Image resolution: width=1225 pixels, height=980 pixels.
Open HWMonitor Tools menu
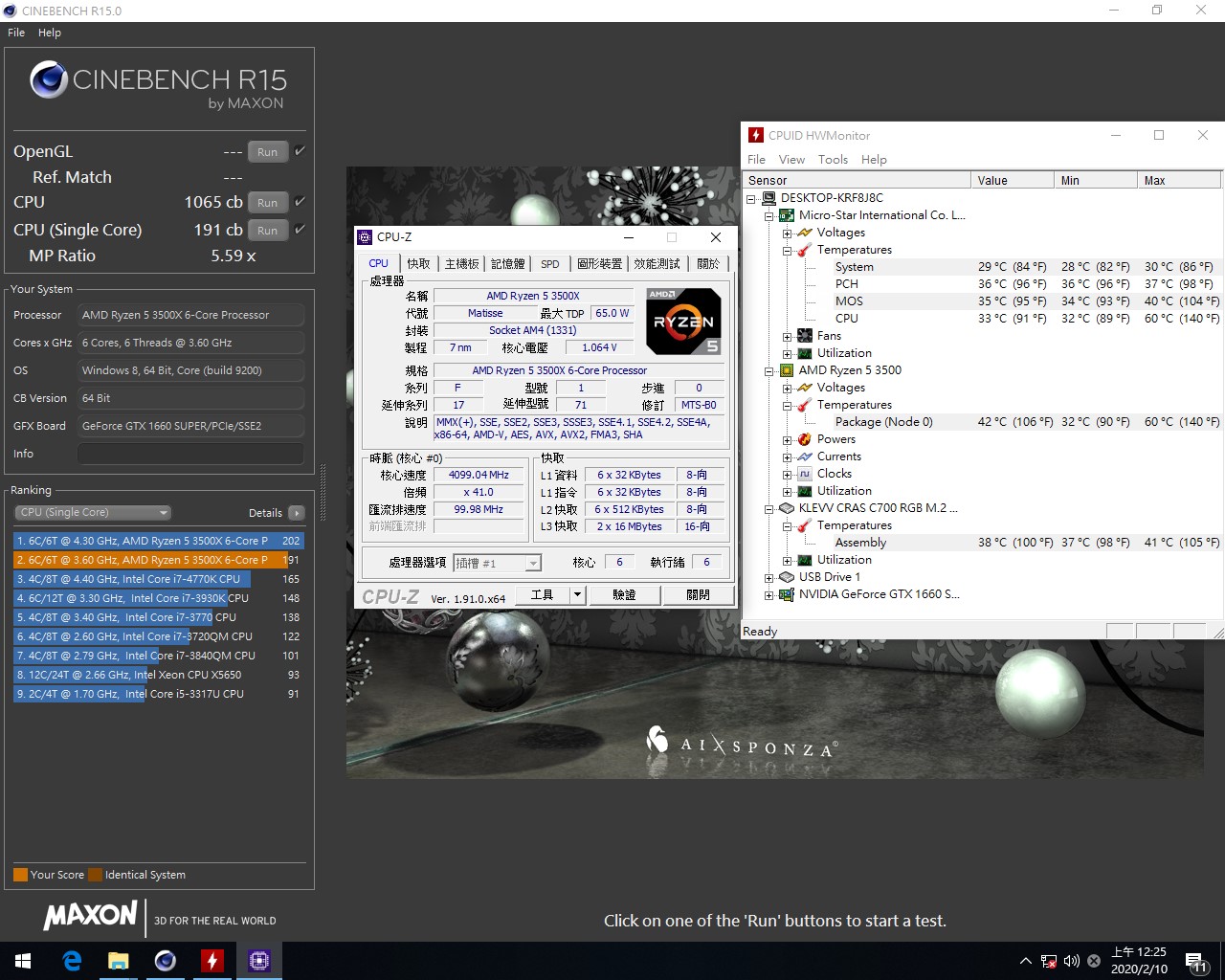pos(833,160)
